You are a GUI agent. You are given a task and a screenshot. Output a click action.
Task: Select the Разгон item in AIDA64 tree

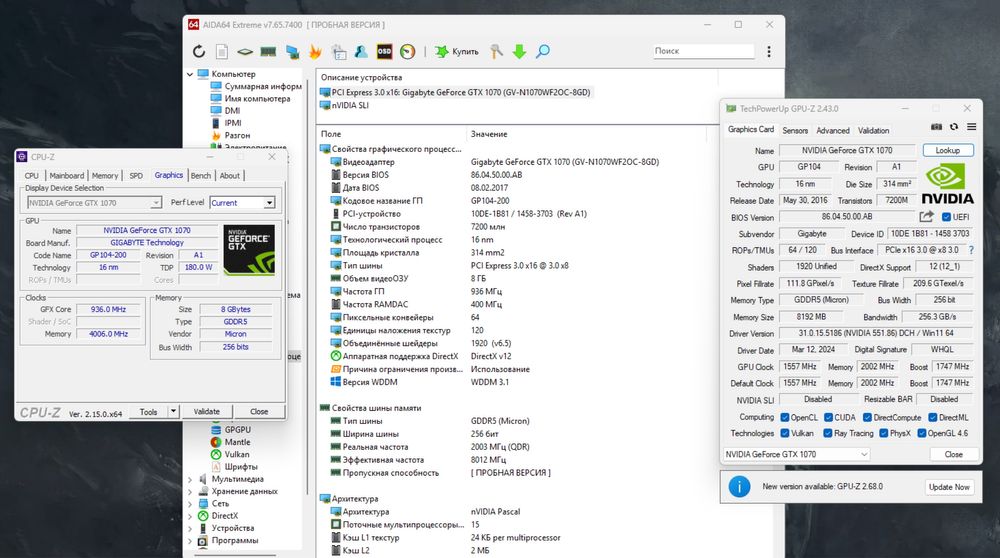click(230, 135)
